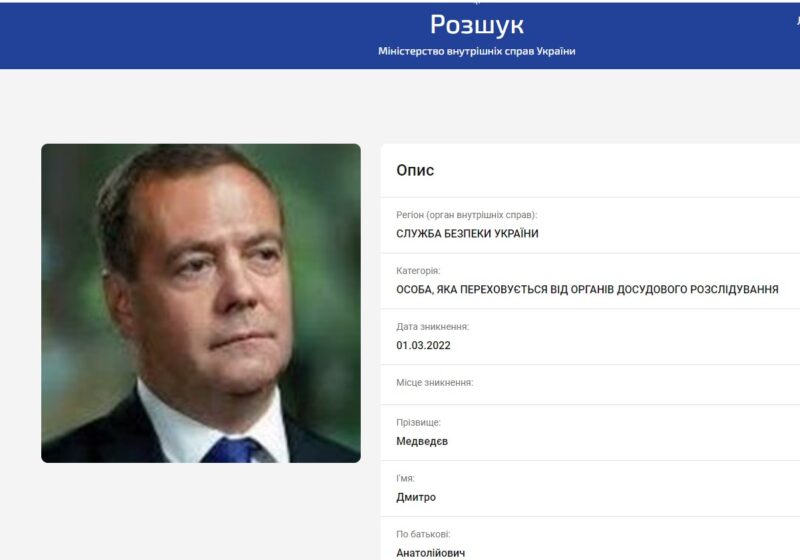Click the Ім'я field label
The height and width of the screenshot is (560, 800).
405,478
